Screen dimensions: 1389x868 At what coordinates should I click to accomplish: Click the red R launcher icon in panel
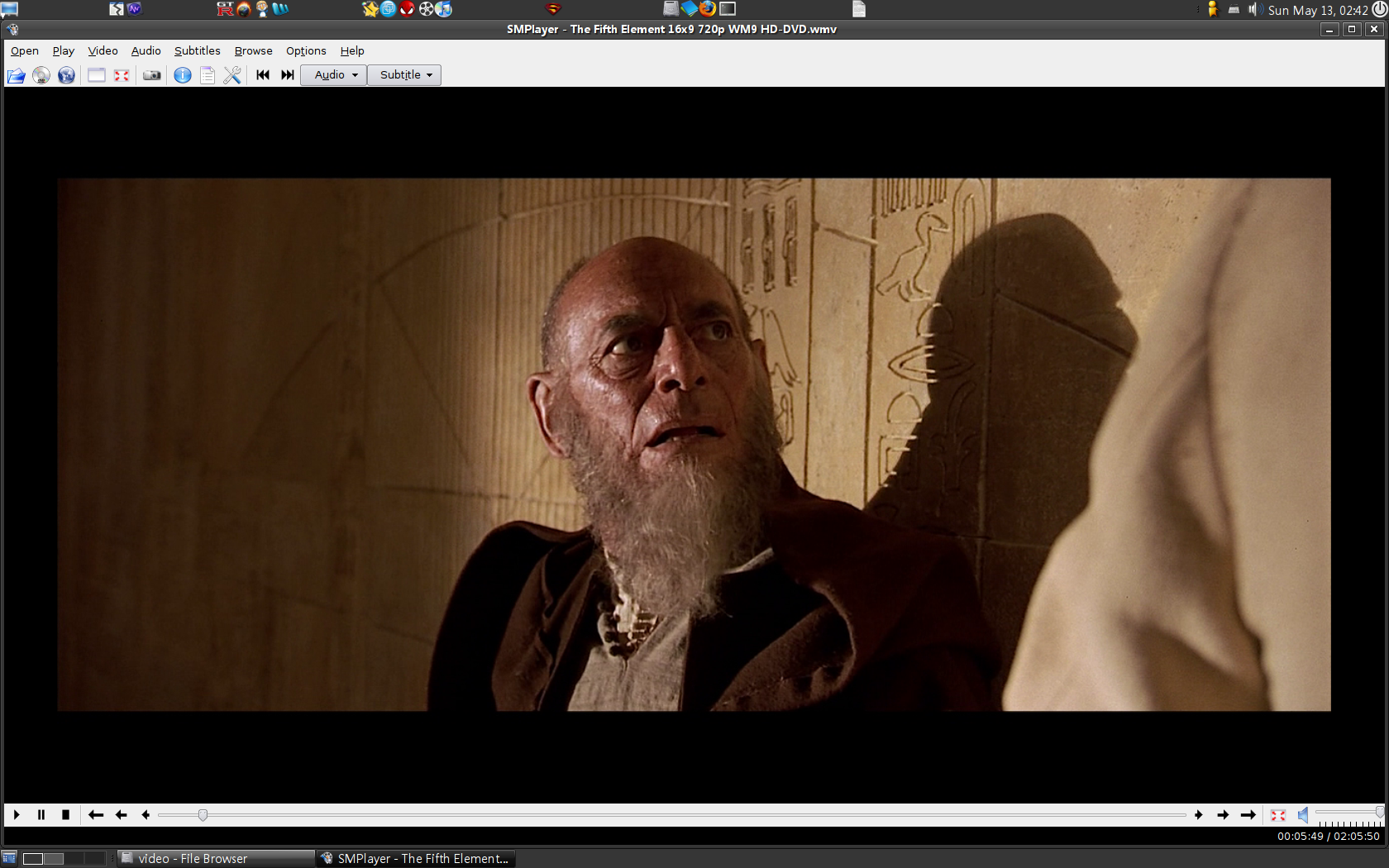click(x=225, y=9)
